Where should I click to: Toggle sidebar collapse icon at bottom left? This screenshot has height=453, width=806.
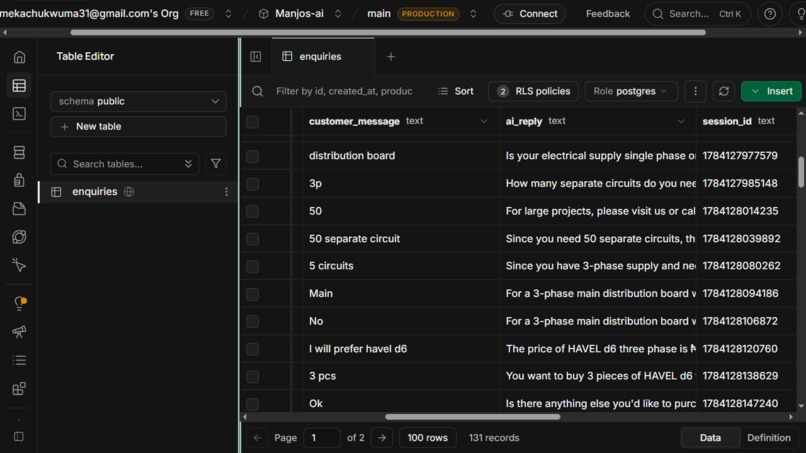(x=19, y=437)
